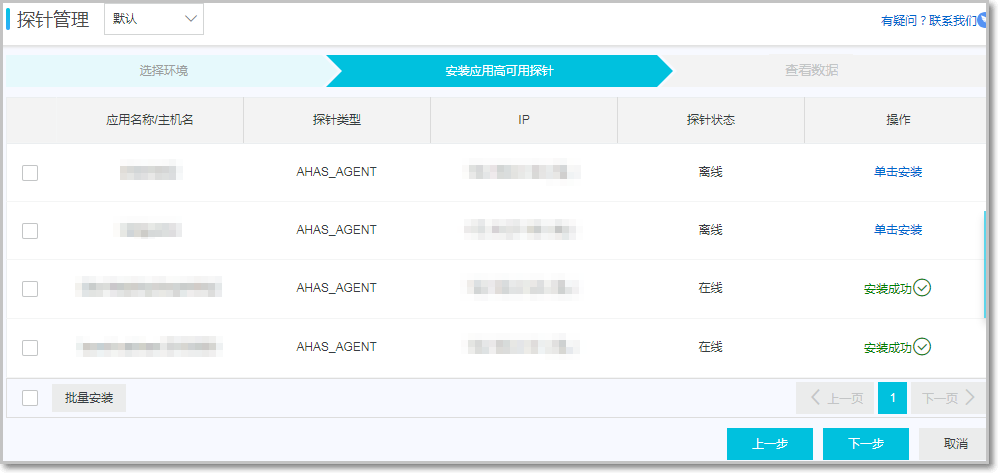
Task: Click 单击安装 link in the first row
Action: click(x=897, y=172)
